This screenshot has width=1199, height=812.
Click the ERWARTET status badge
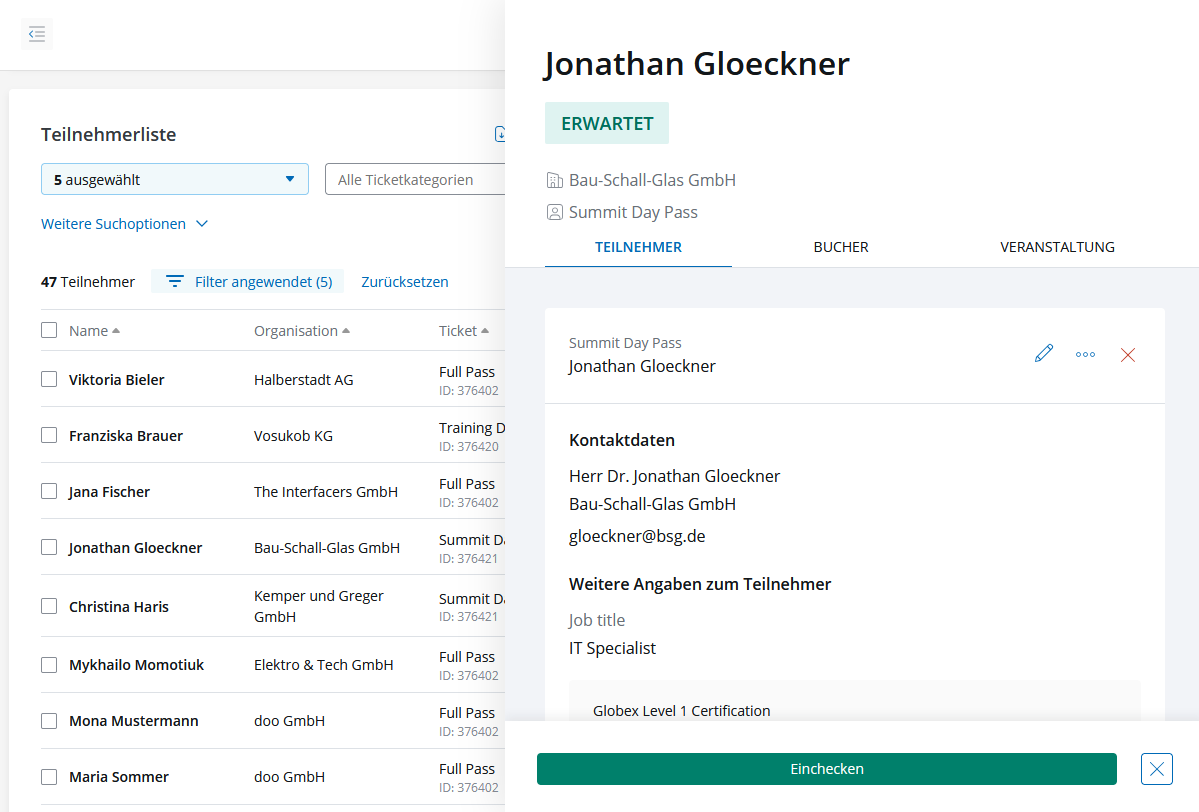click(607, 123)
